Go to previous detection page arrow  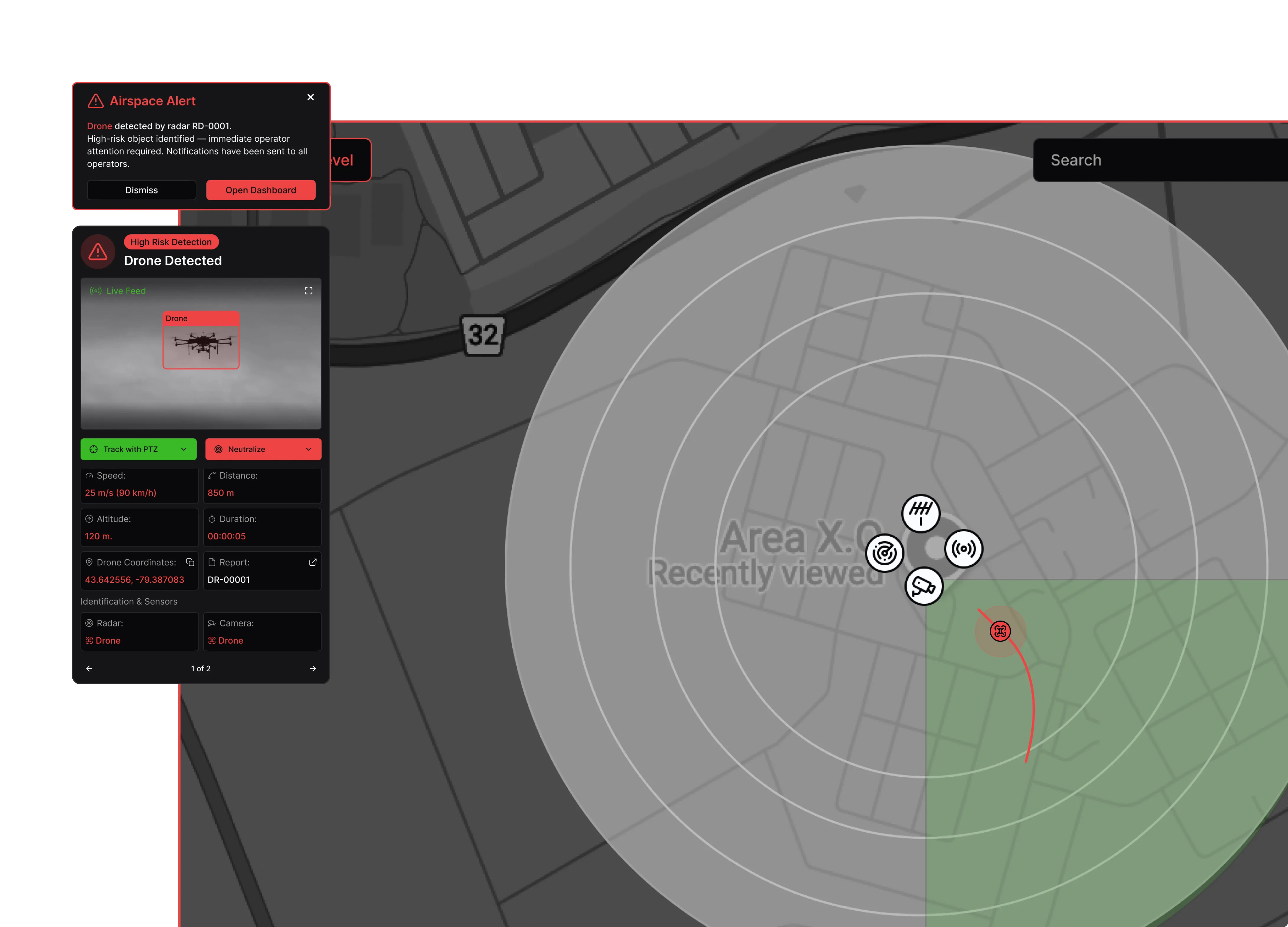[x=89, y=668]
